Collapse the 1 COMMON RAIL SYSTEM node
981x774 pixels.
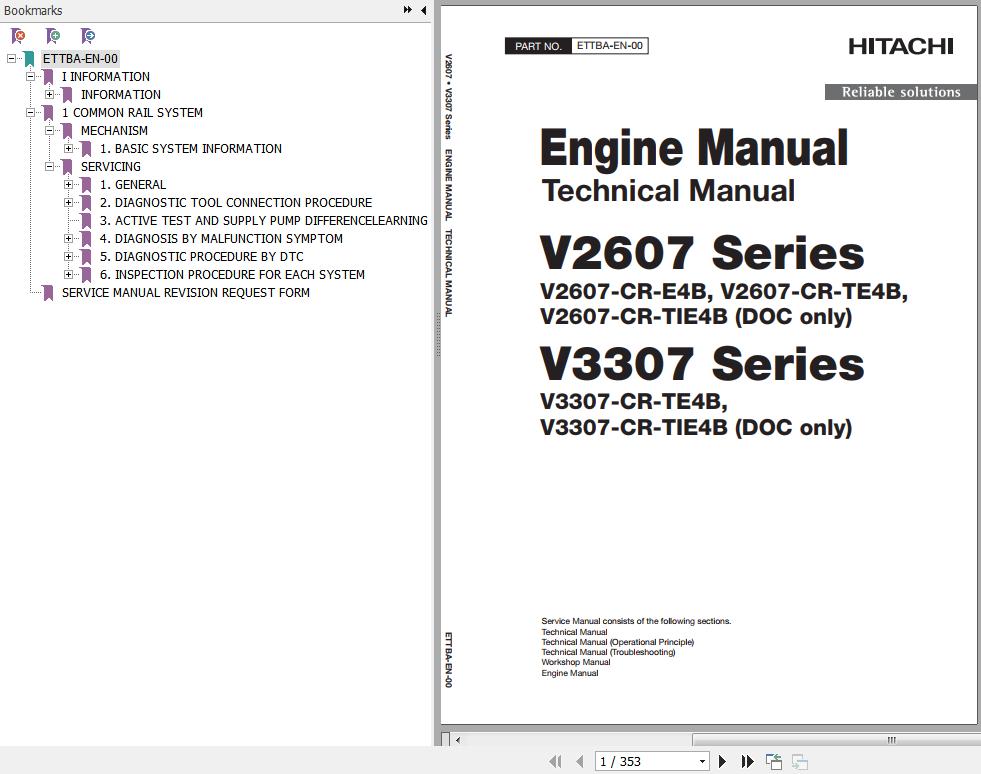pyautogui.click(x=30, y=113)
